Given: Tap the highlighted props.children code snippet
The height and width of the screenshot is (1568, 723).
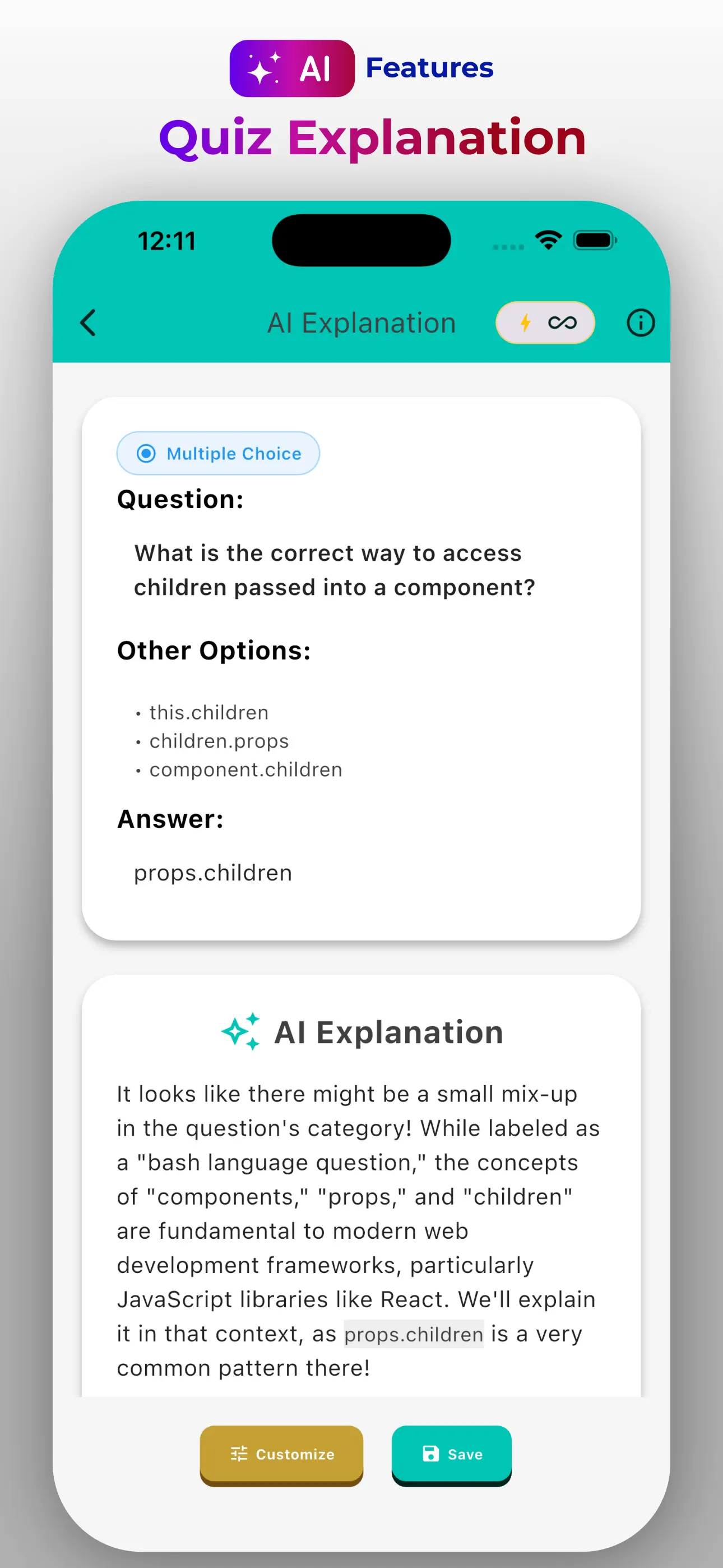Looking at the screenshot, I should (x=413, y=1333).
